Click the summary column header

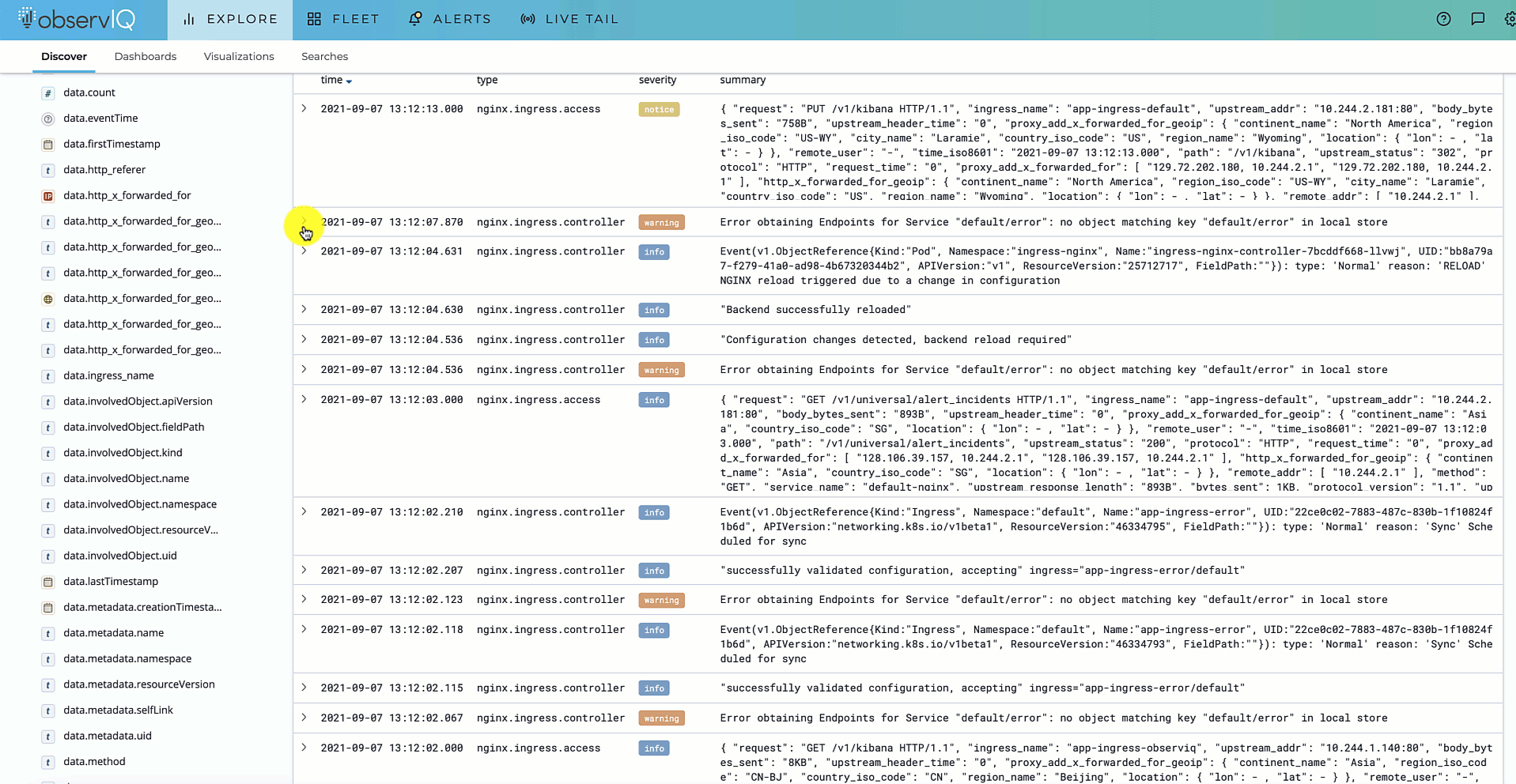click(x=743, y=80)
